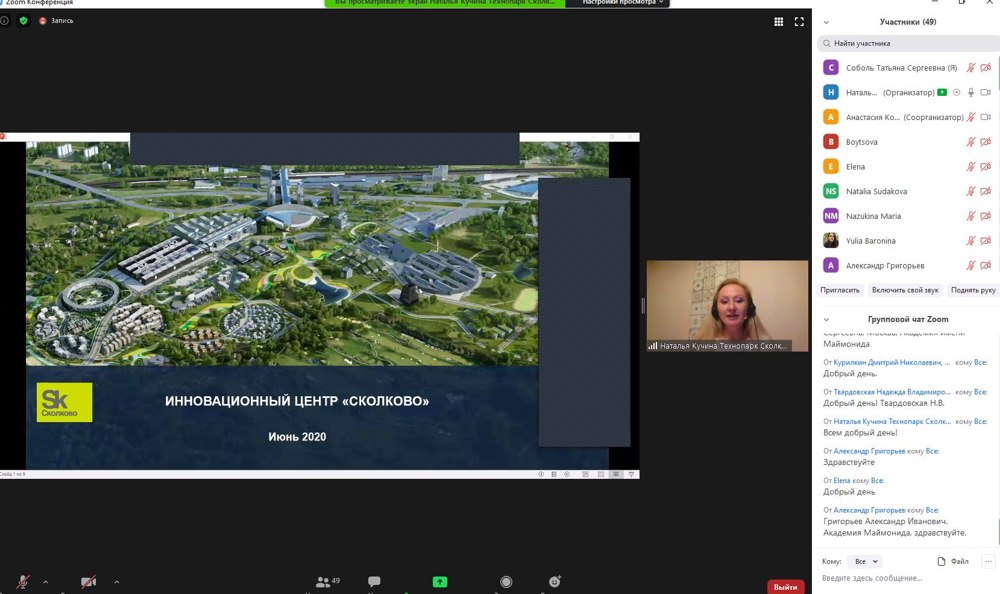The image size is (1000, 594).
Task: Click the camera-off icon for Александр Григорьев
Action: [x=985, y=265]
